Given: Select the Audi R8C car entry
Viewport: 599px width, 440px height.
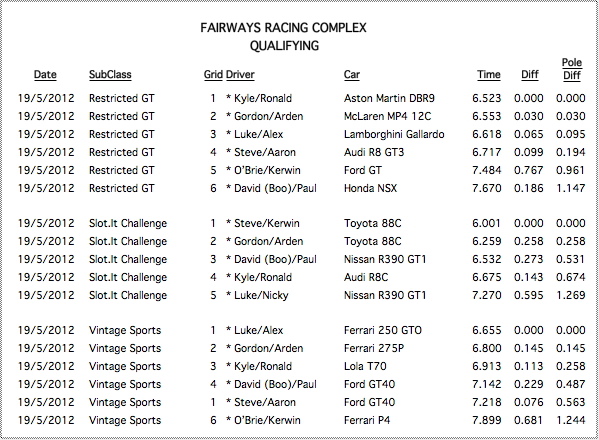Looking at the screenshot, I should 366,277.
